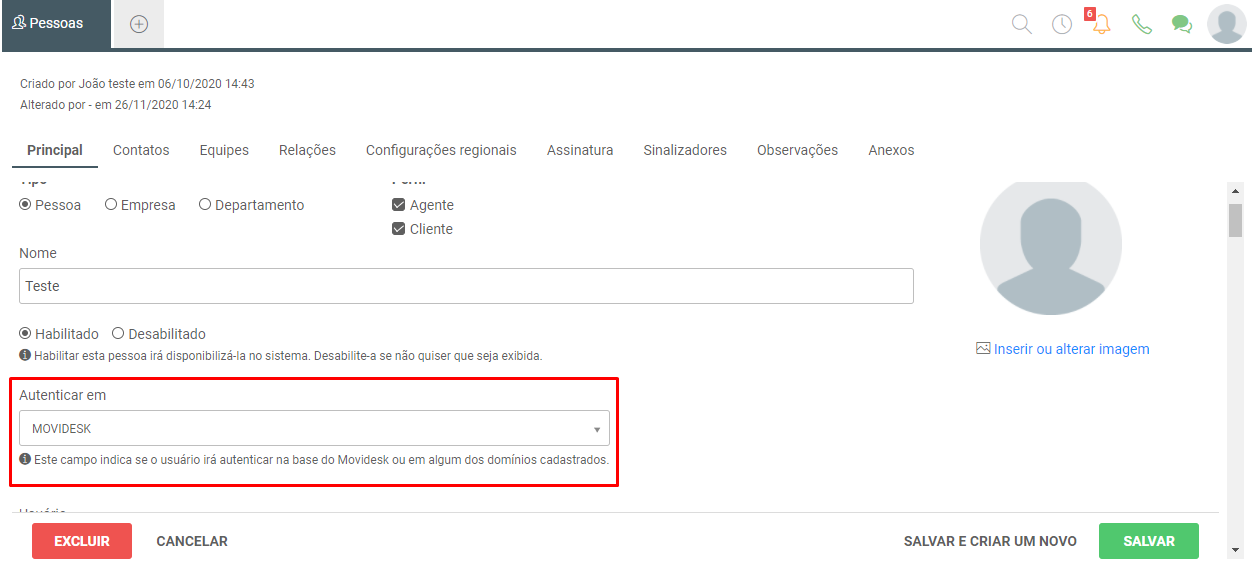
Task: Add a new tab with plus icon
Action: [139, 24]
